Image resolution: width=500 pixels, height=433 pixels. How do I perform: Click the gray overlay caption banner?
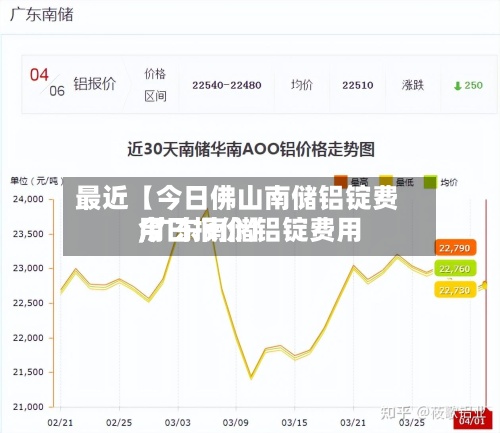[249, 217]
